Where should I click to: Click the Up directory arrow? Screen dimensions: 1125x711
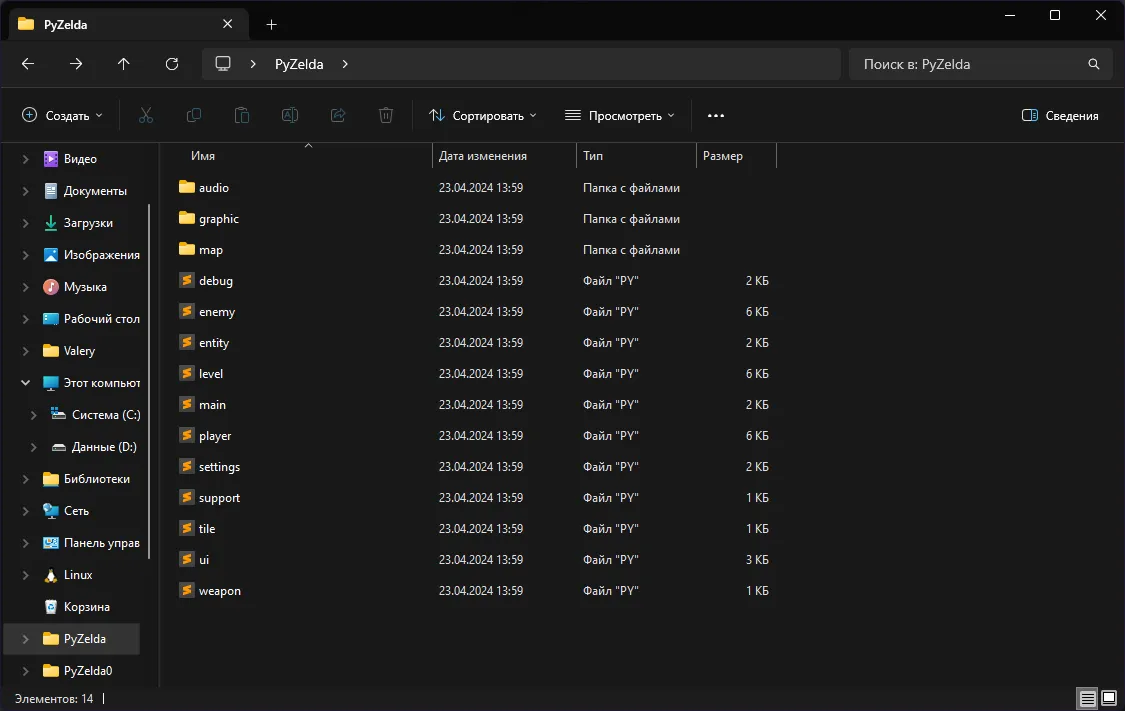(124, 64)
